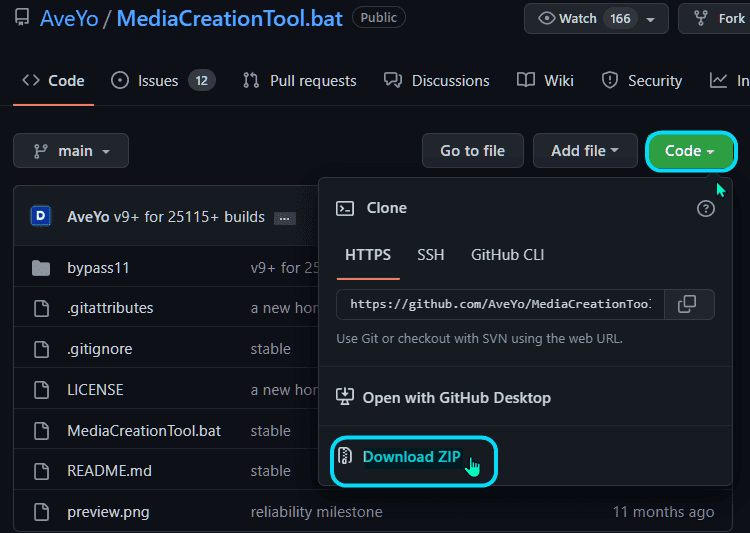Open the .gitignore file

tap(99, 349)
